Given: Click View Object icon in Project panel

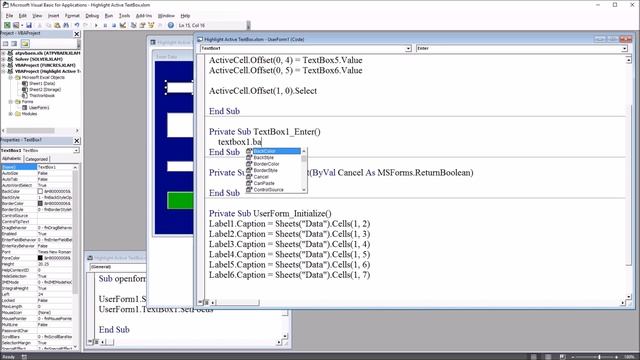Looking at the screenshot, I should pyautogui.click(x=14, y=43).
